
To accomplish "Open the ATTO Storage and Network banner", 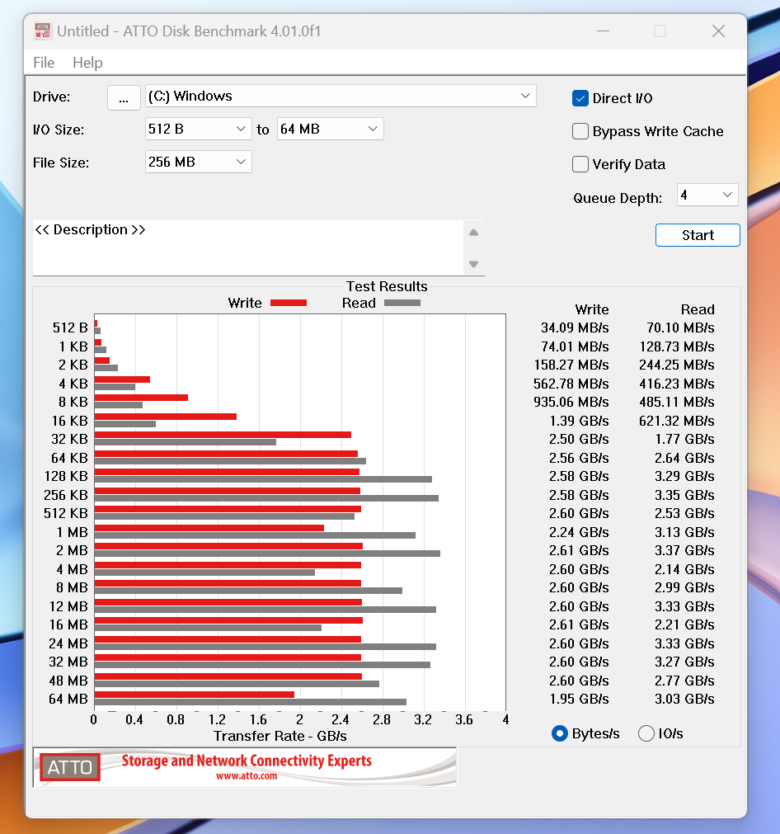I will [x=245, y=767].
